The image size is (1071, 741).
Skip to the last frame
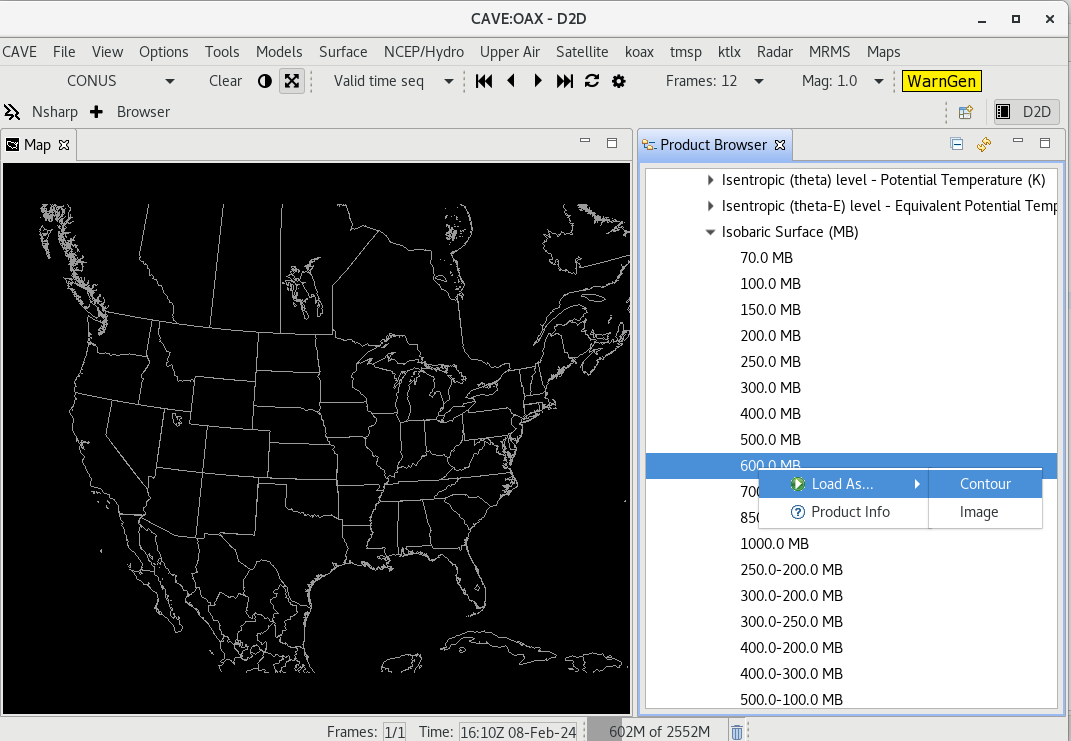[x=565, y=81]
